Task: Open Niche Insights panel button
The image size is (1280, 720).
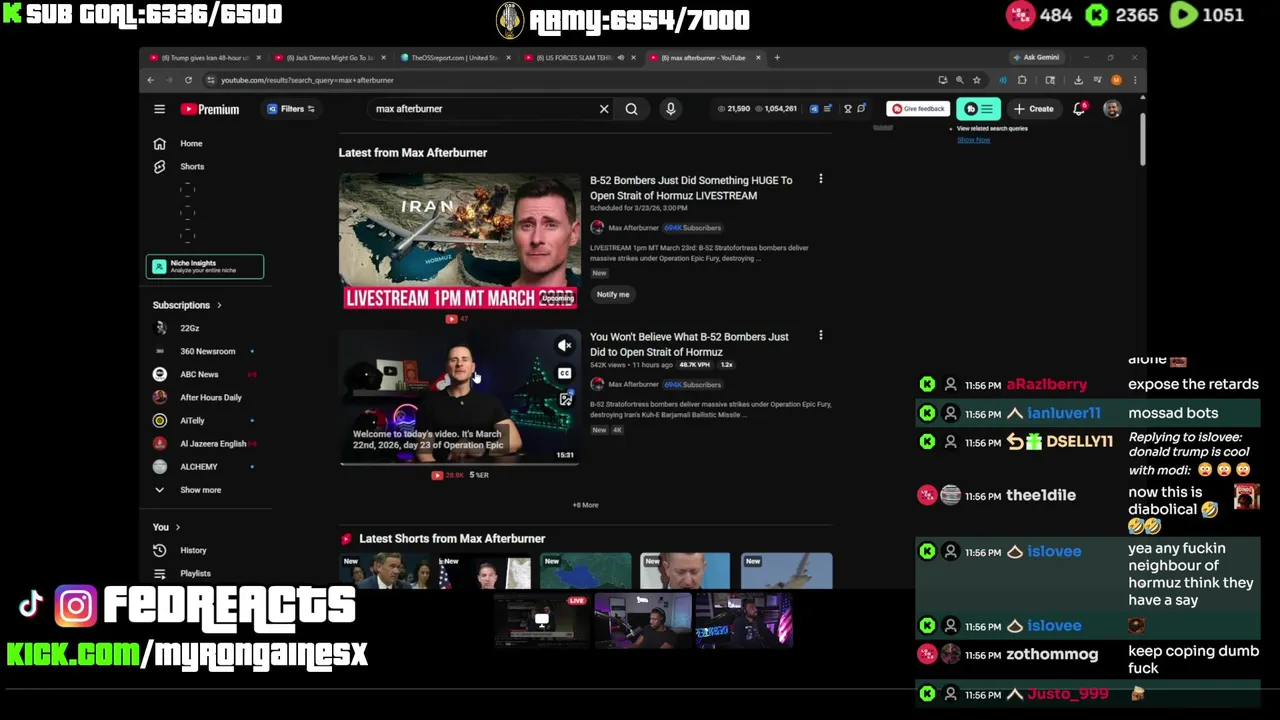Action: coord(205,266)
